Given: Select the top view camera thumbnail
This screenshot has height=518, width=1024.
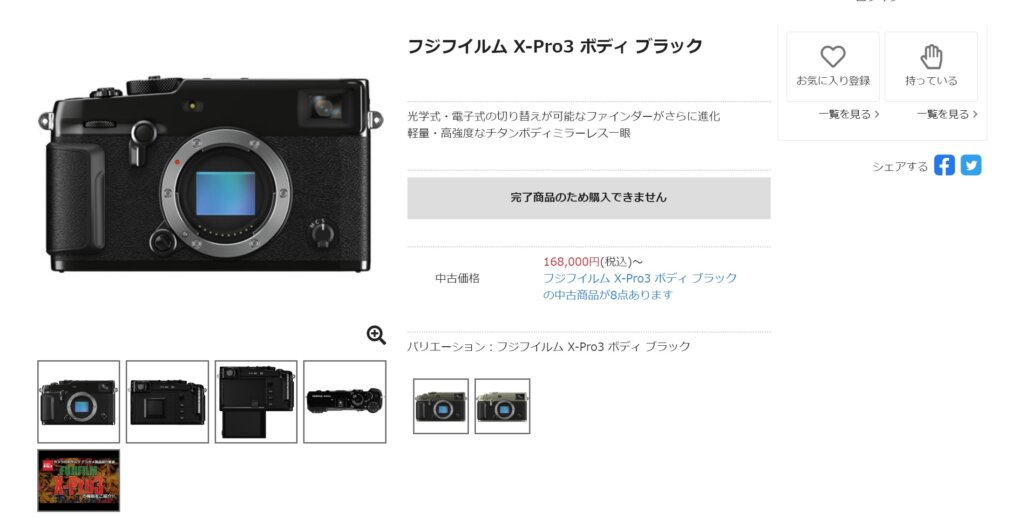Looking at the screenshot, I should tap(345, 402).
